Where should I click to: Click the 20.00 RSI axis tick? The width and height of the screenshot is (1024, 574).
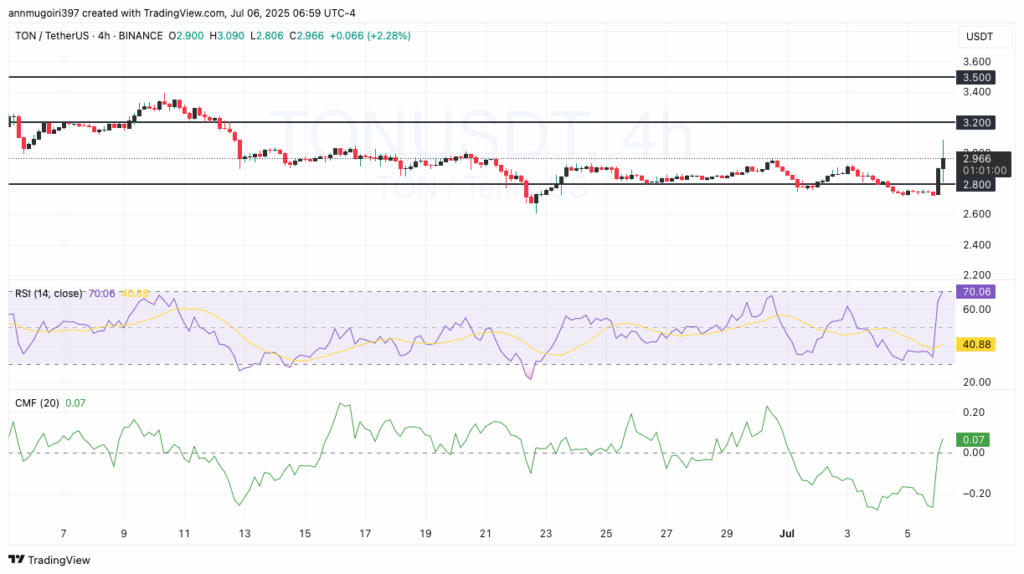[x=977, y=382]
